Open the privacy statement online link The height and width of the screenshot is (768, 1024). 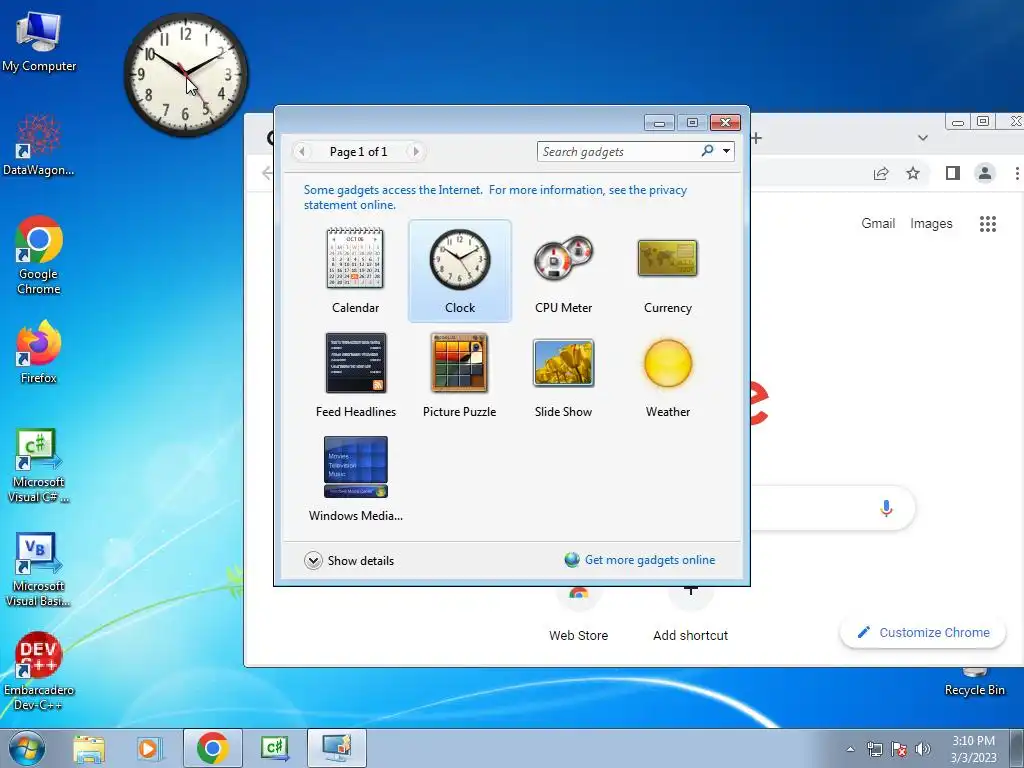pyautogui.click(x=495, y=197)
